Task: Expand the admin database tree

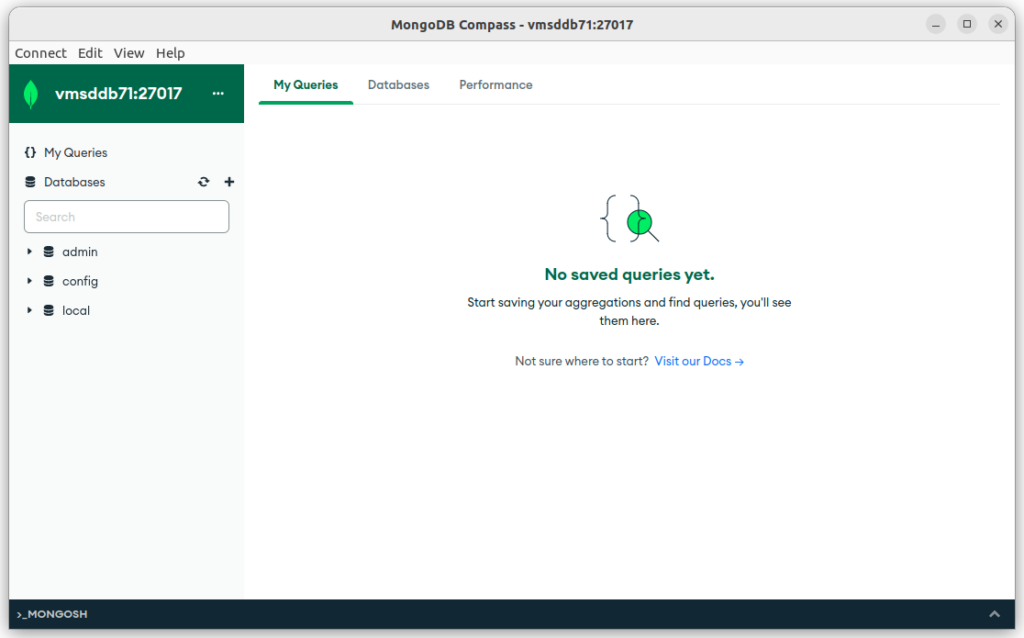Action: pos(29,251)
